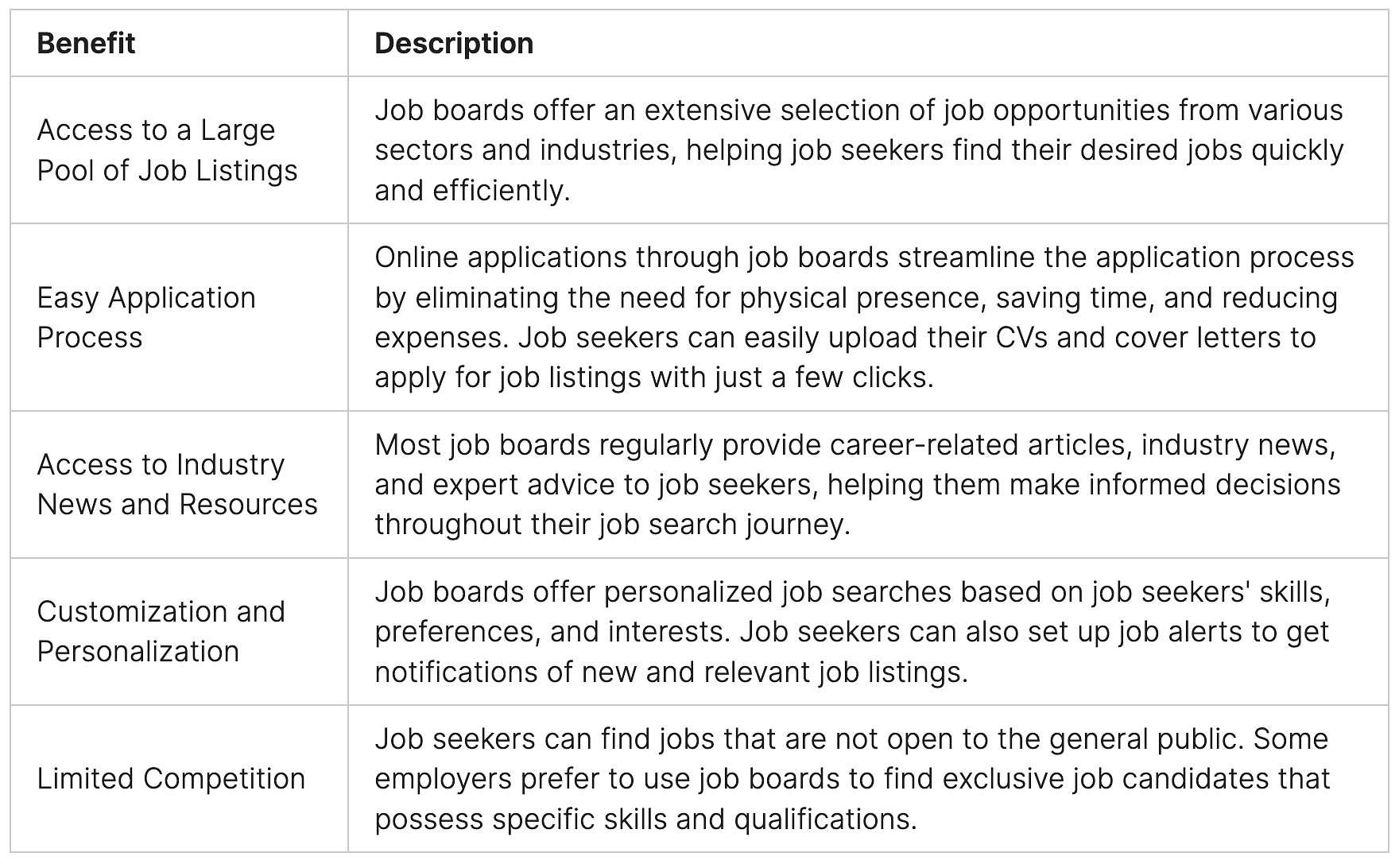Click the description starting "Job boards offer an extensive"
This screenshot has width=1399, height=868.
(858, 150)
